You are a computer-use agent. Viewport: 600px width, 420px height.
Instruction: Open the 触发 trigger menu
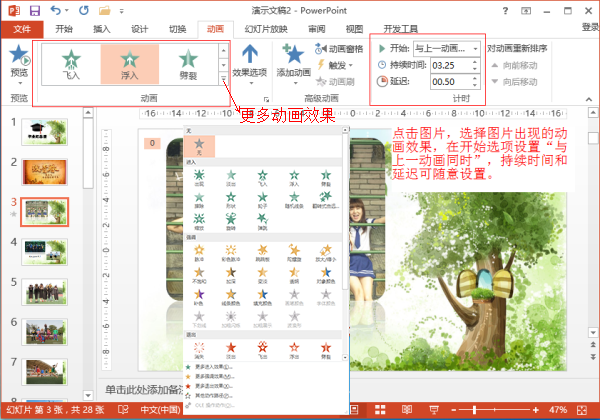tap(335, 65)
